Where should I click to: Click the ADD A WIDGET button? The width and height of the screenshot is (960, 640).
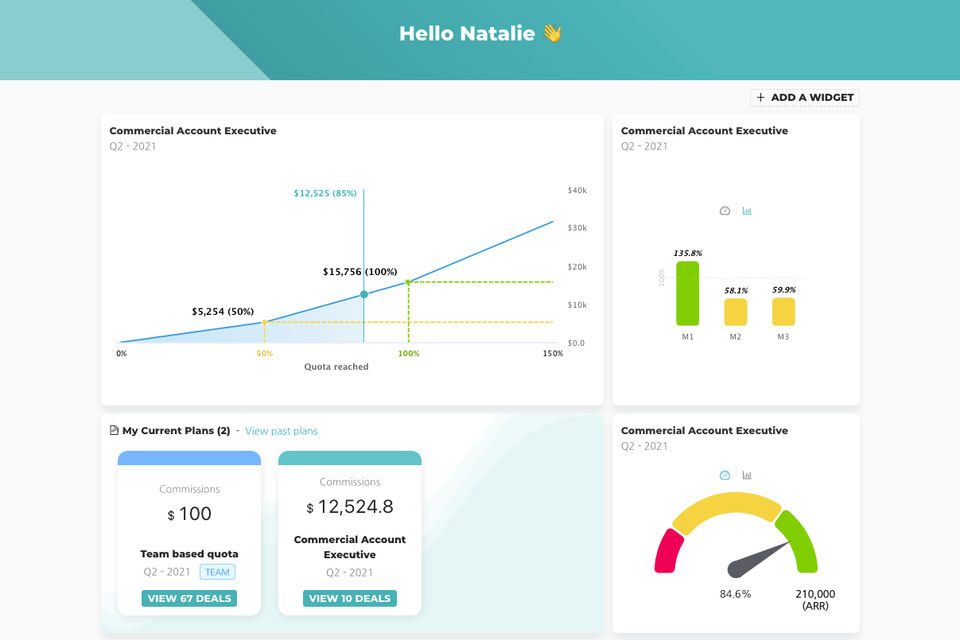804,97
